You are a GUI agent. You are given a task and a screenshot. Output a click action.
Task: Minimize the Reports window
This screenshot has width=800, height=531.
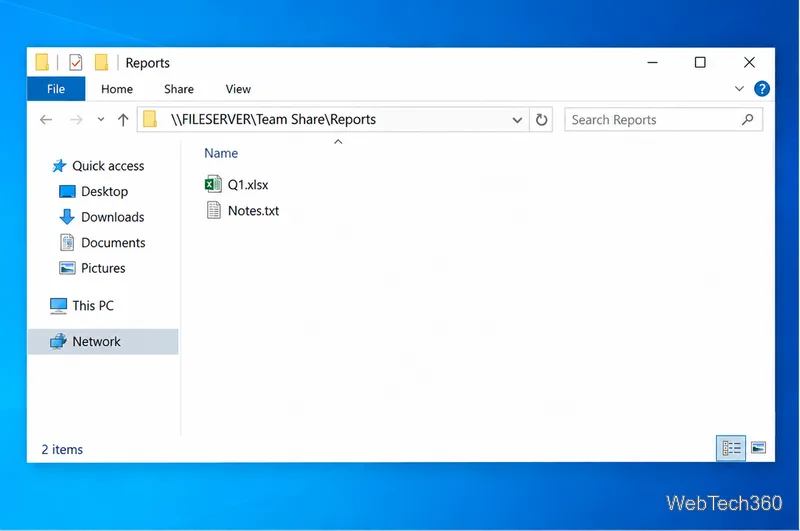[x=653, y=62]
